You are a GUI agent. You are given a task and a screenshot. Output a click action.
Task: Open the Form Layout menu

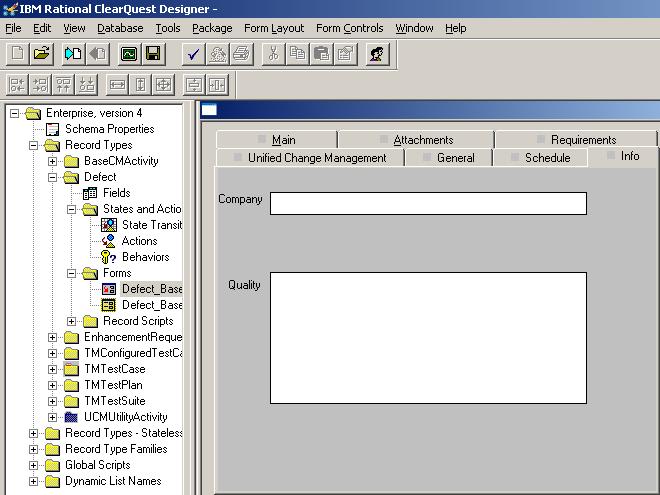274,28
